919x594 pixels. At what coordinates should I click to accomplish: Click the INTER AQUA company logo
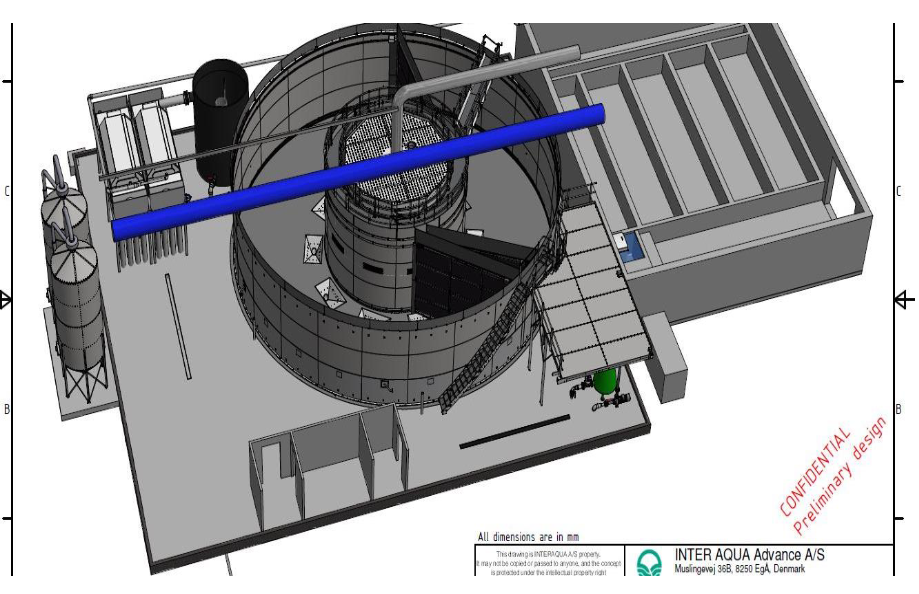[x=649, y=564]
